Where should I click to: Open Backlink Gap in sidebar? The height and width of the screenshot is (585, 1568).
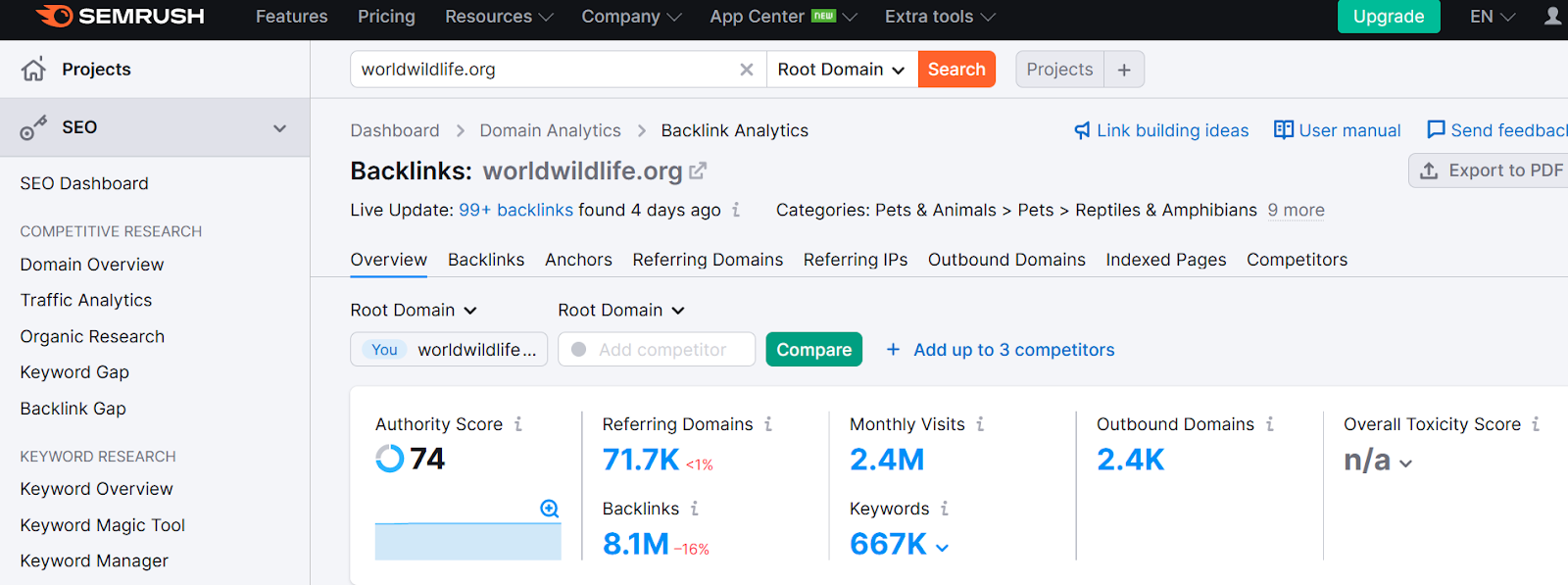tap(73, 409)
